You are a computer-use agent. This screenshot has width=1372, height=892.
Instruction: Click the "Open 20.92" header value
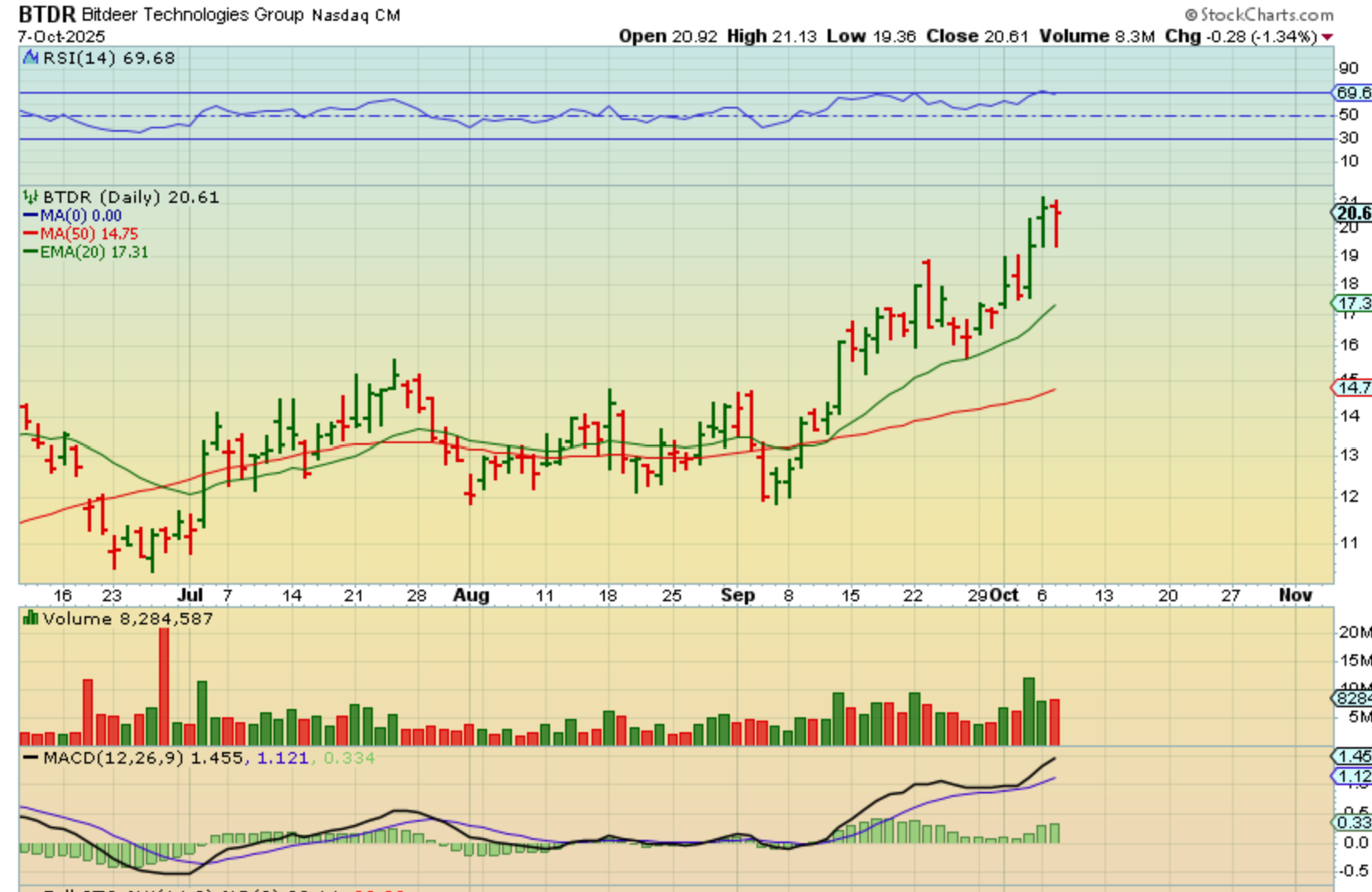click(x=668, y=36)
